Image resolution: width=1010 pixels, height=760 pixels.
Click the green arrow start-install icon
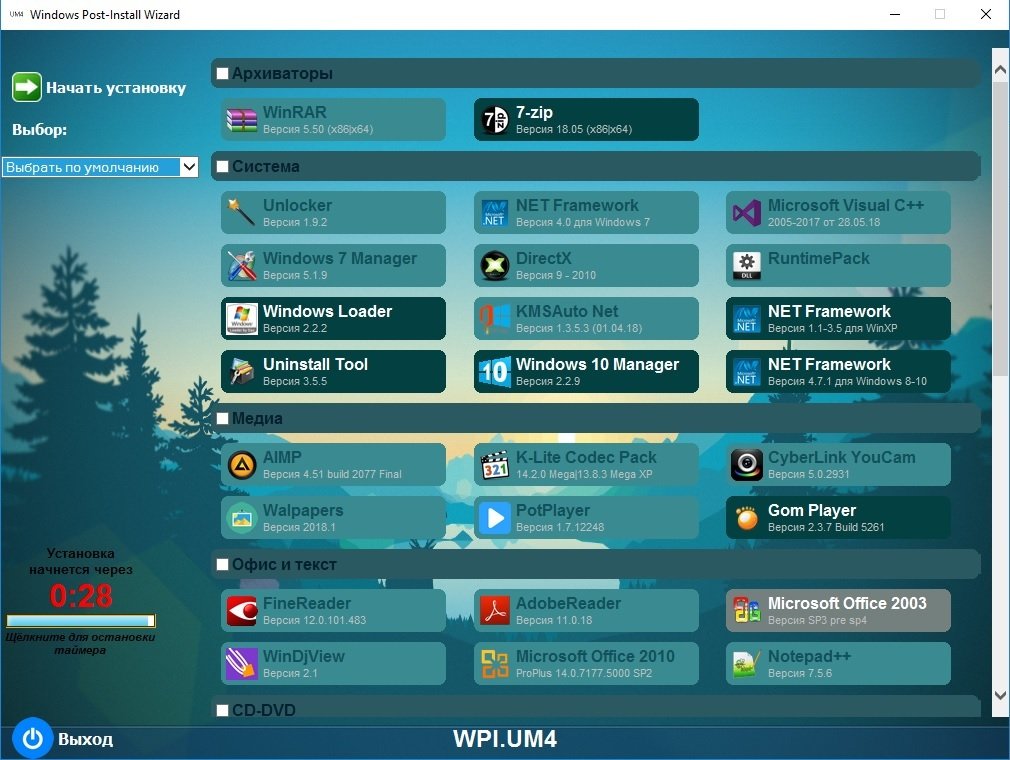[26, 87]
